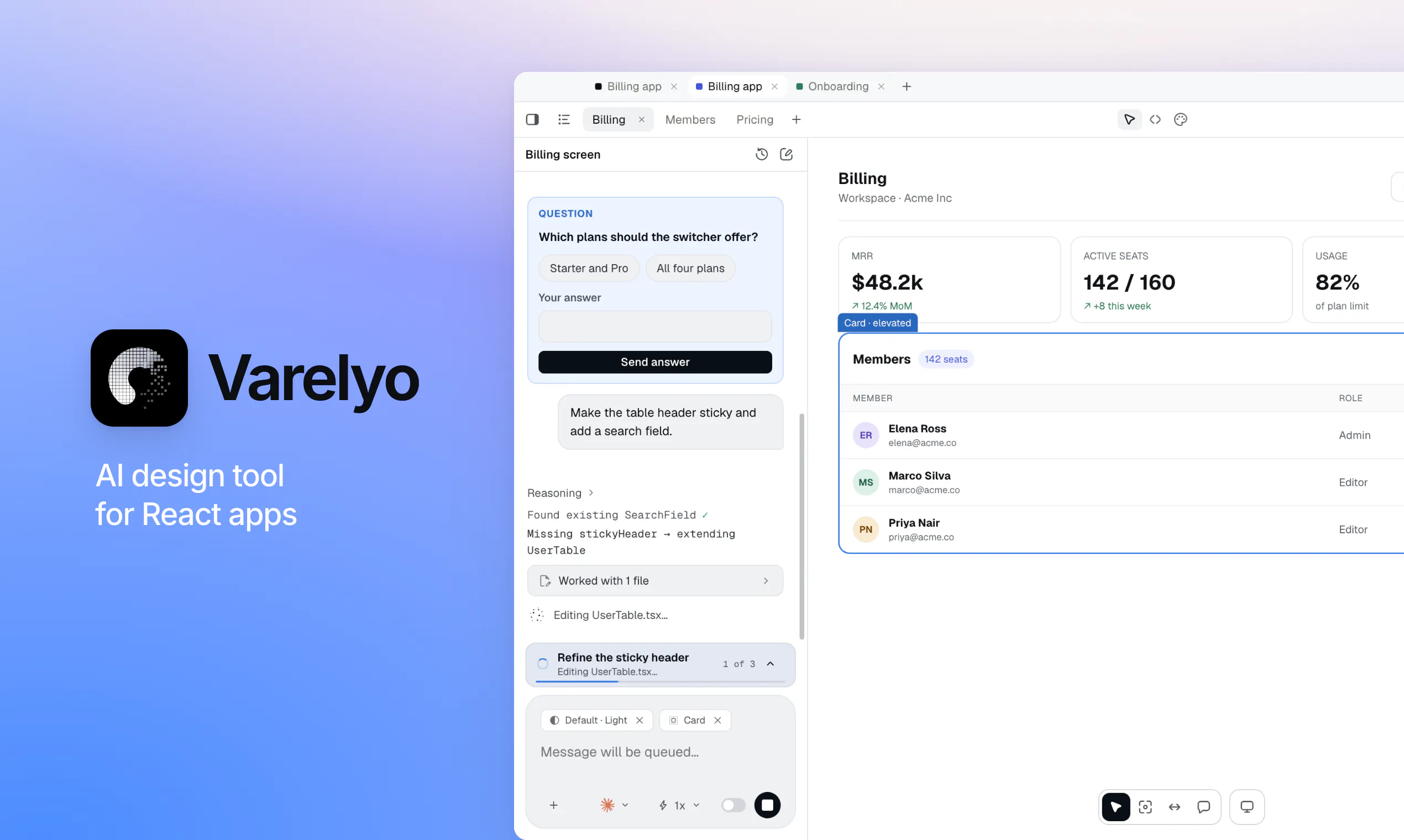Click the lightning speed icon
Viewport: 1404px width, 840px height.
[x=663, y=805]
